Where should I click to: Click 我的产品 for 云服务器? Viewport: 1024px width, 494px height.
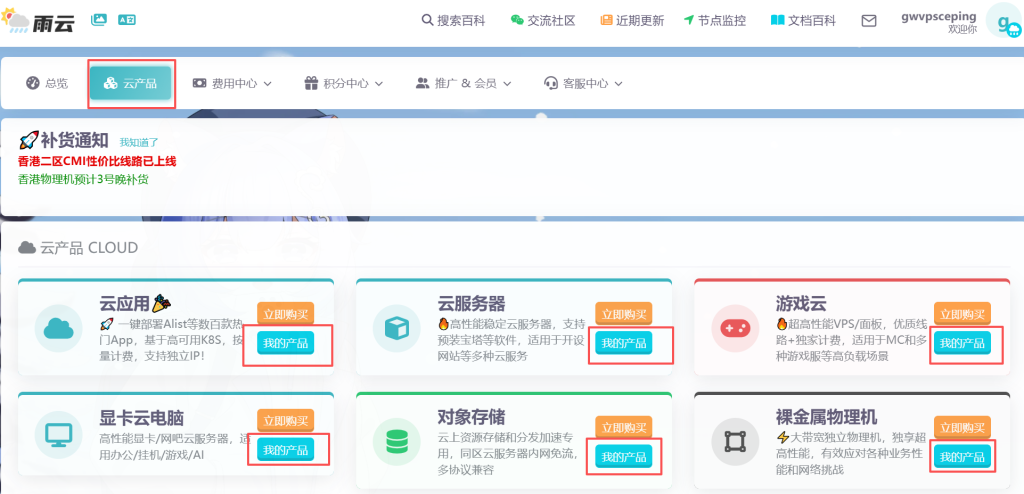click(x=624, y=342)
